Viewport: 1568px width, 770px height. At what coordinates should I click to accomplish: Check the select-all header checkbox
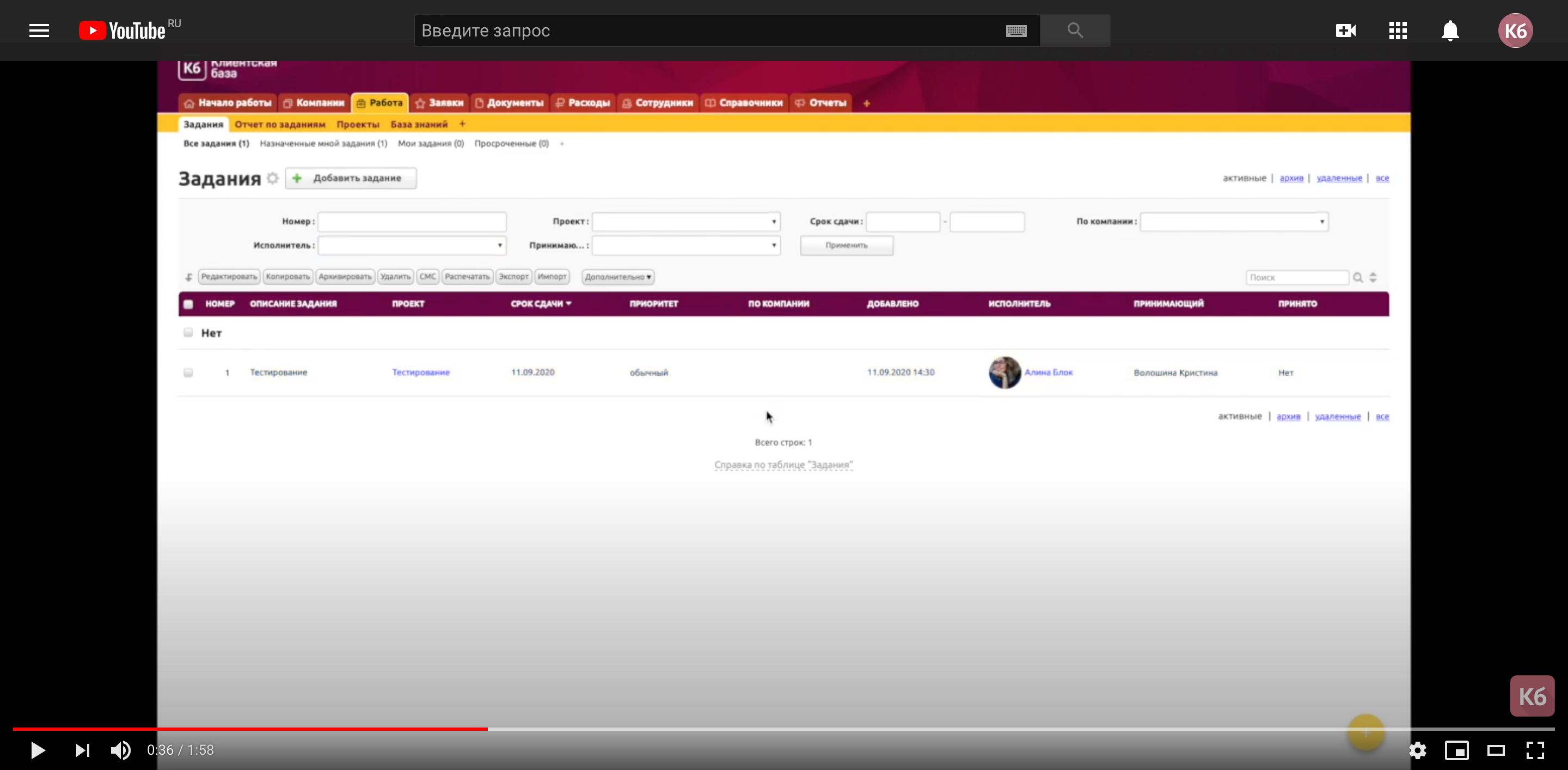pos(188,304)
